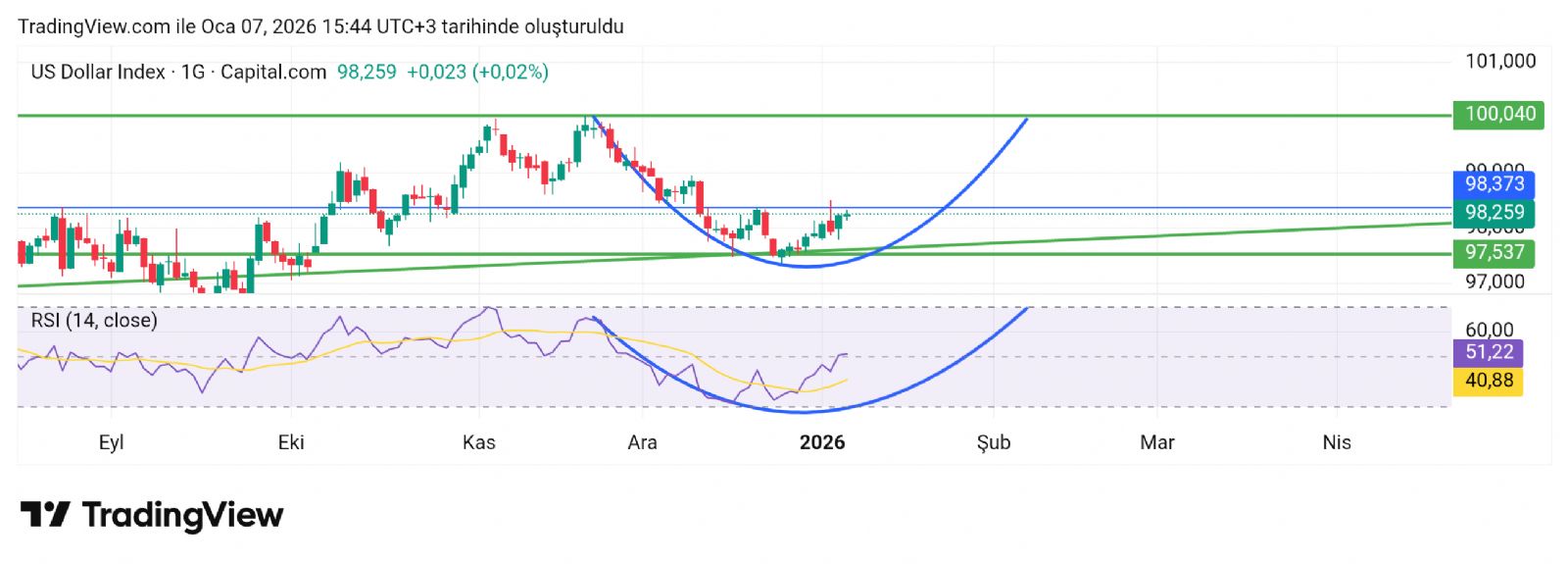Select the green 100,040 price label
This screenshot has width=1568, height=564.
[1498, 114]
